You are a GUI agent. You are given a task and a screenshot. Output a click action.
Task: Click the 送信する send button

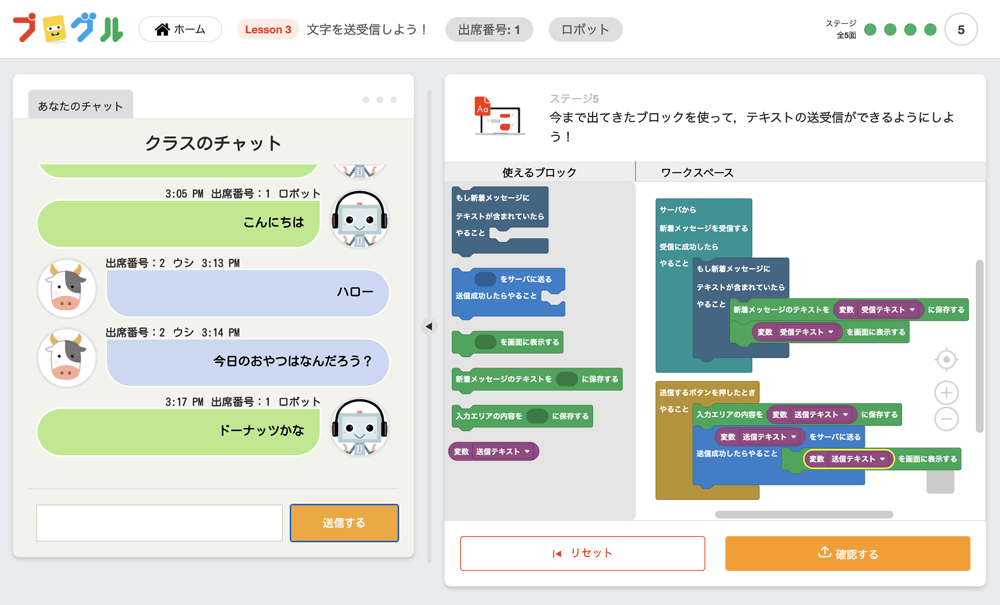[344, 523]
